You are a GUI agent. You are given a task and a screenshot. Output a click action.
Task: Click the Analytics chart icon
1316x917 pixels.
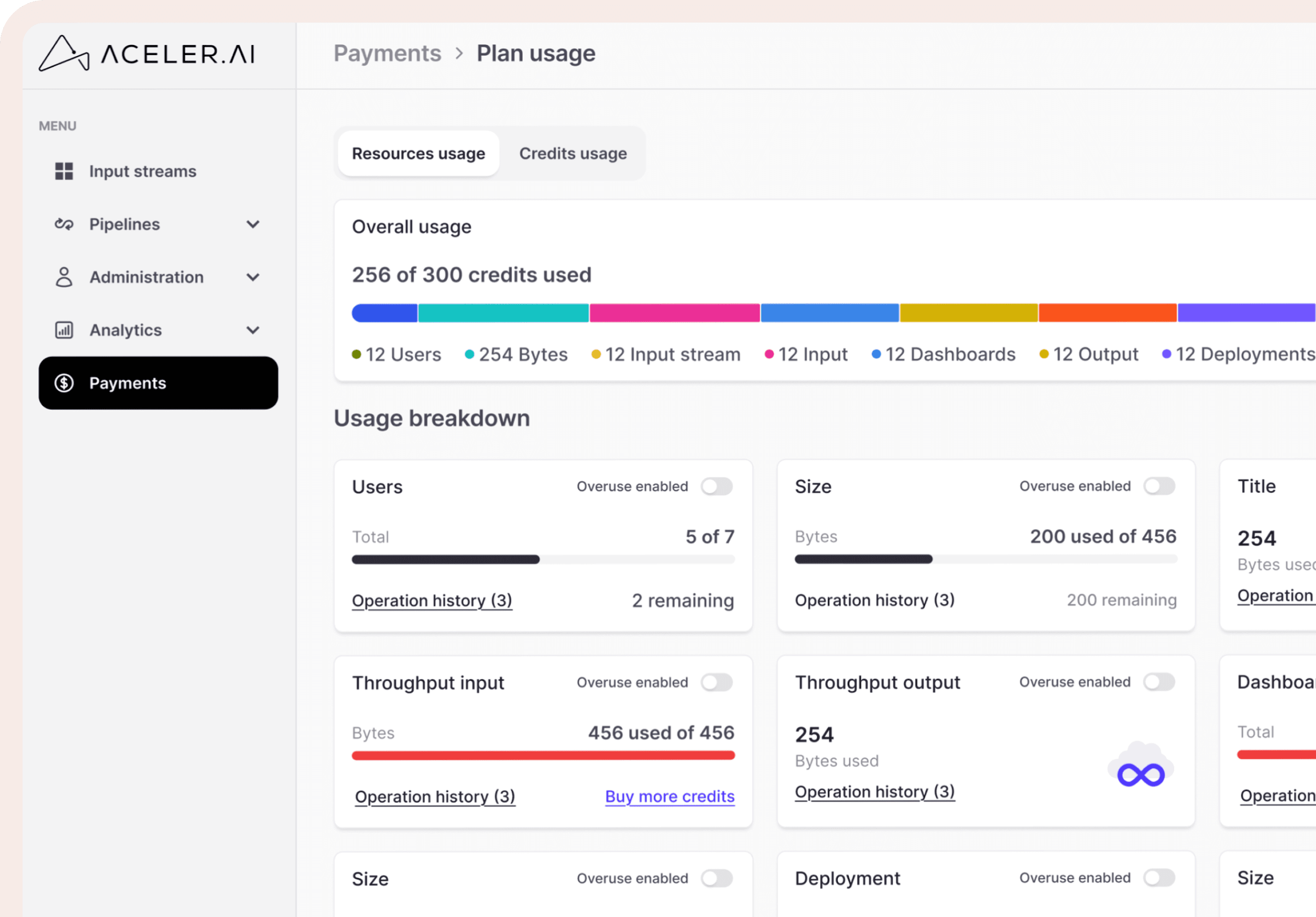click(63, 330)
